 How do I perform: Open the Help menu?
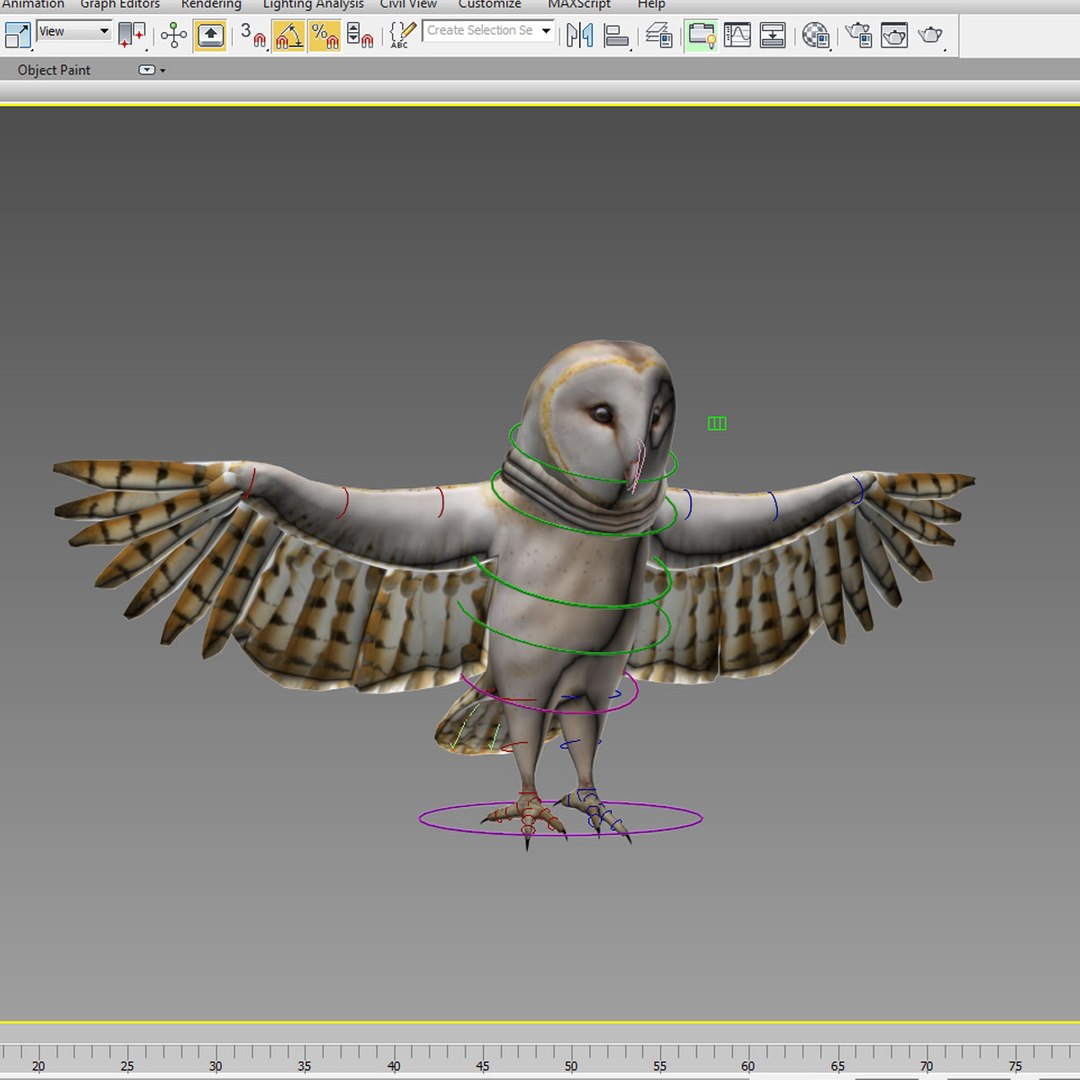[651, 5]
